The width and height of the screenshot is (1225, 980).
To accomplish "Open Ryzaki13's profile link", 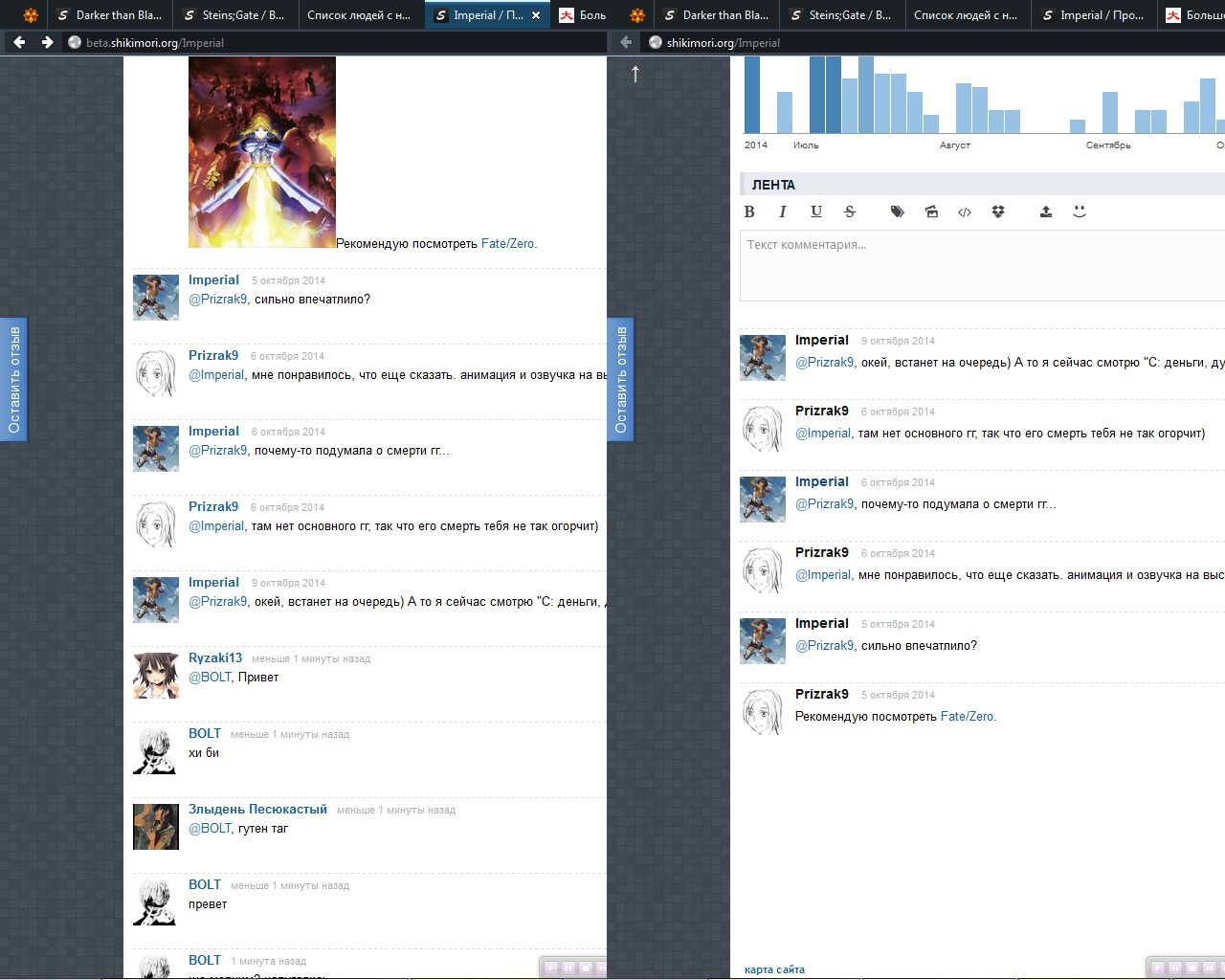I will pos(215,657).
